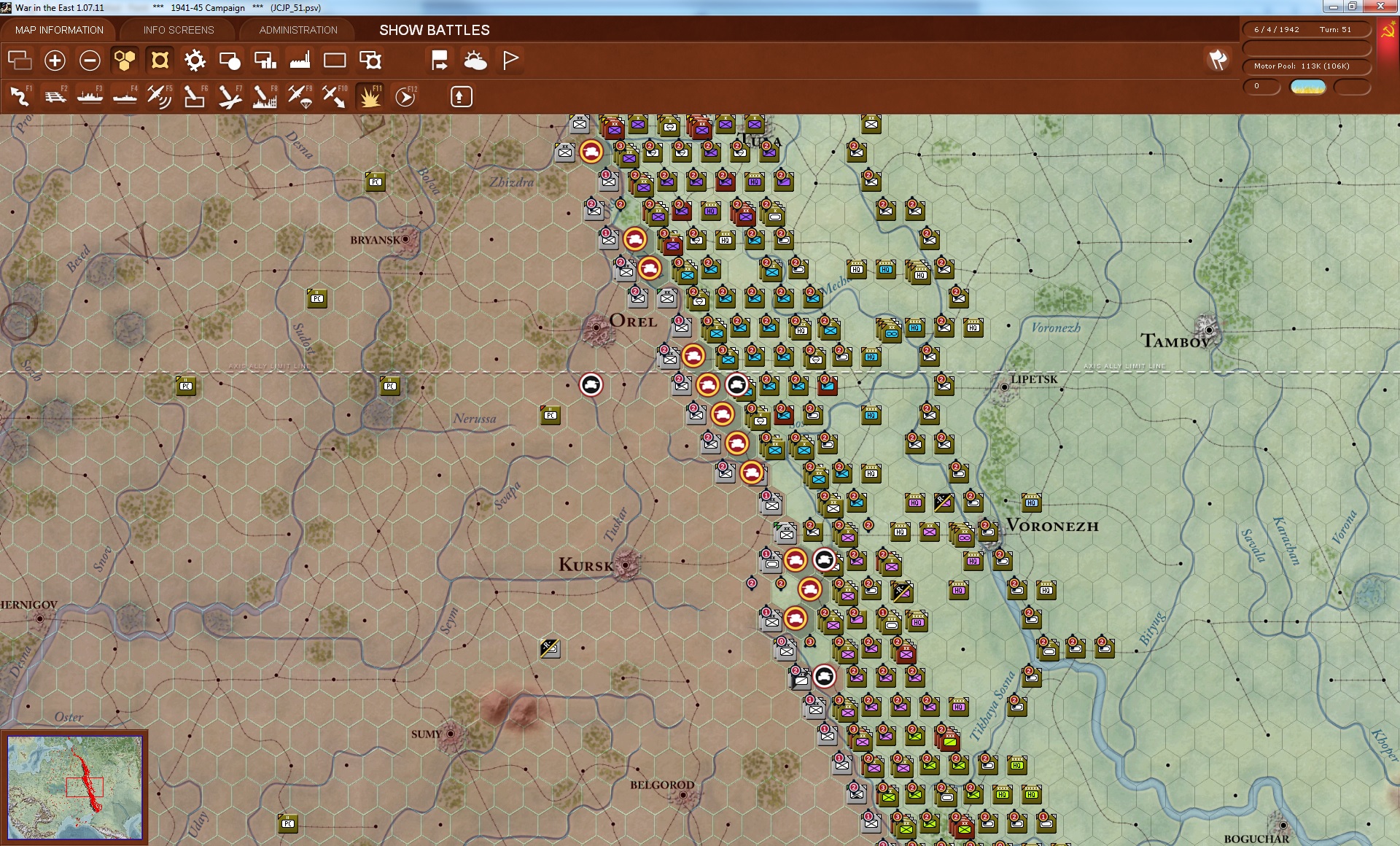1400x846 pixels.
Task: Select F10 air transfer mode
Action: click(x=335, y=96)
